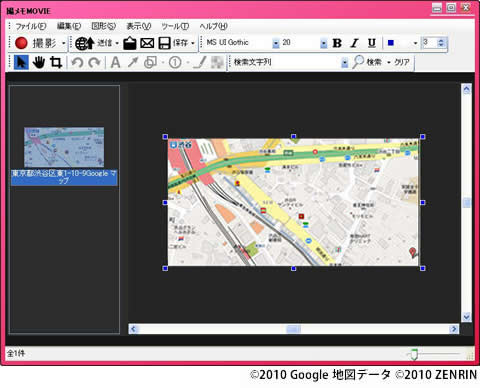Select the text A tool
480x388 pixels.
point(115,62)
